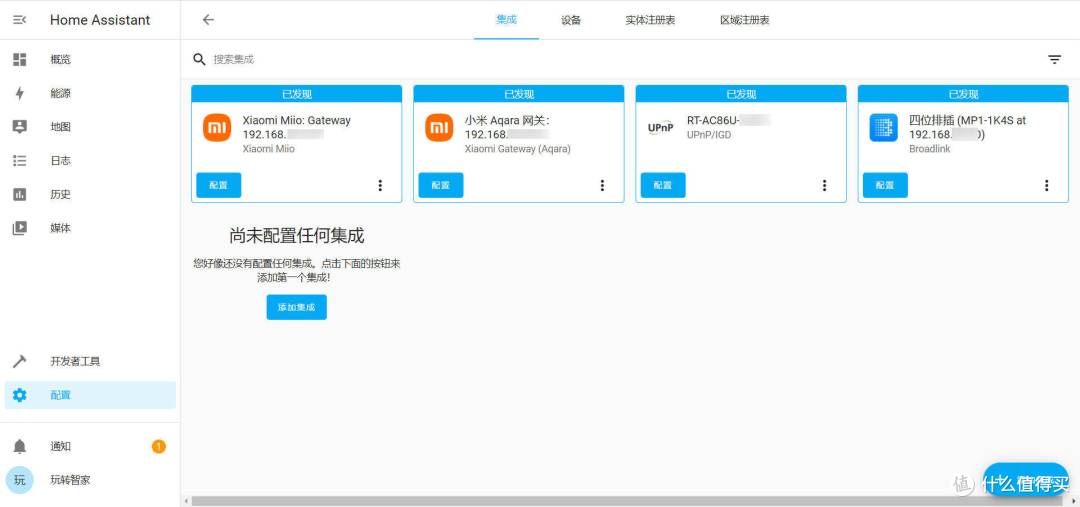Click the 添加集成 button

pos(297,307)
